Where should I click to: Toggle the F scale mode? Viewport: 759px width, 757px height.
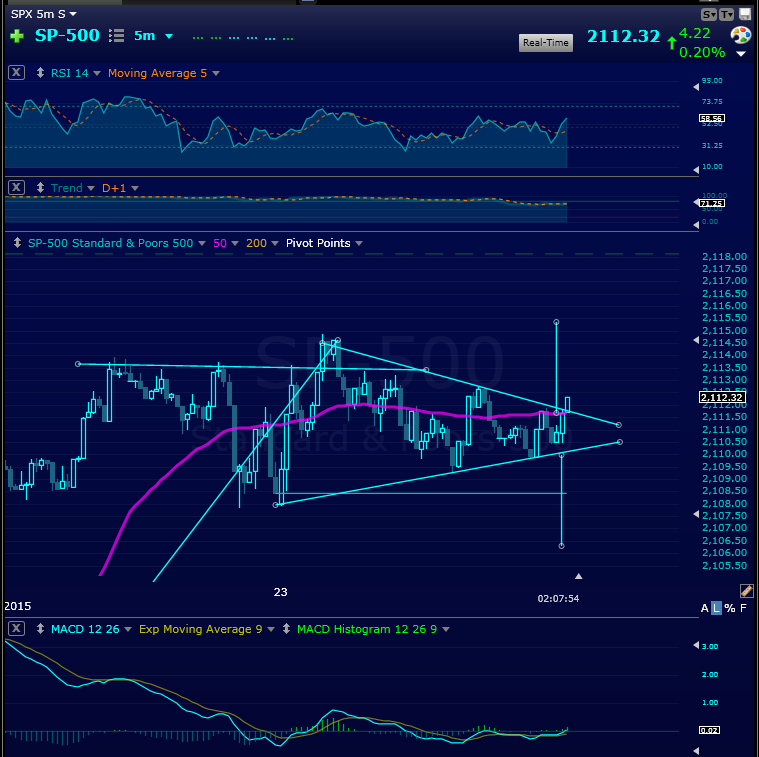point(743,608)
